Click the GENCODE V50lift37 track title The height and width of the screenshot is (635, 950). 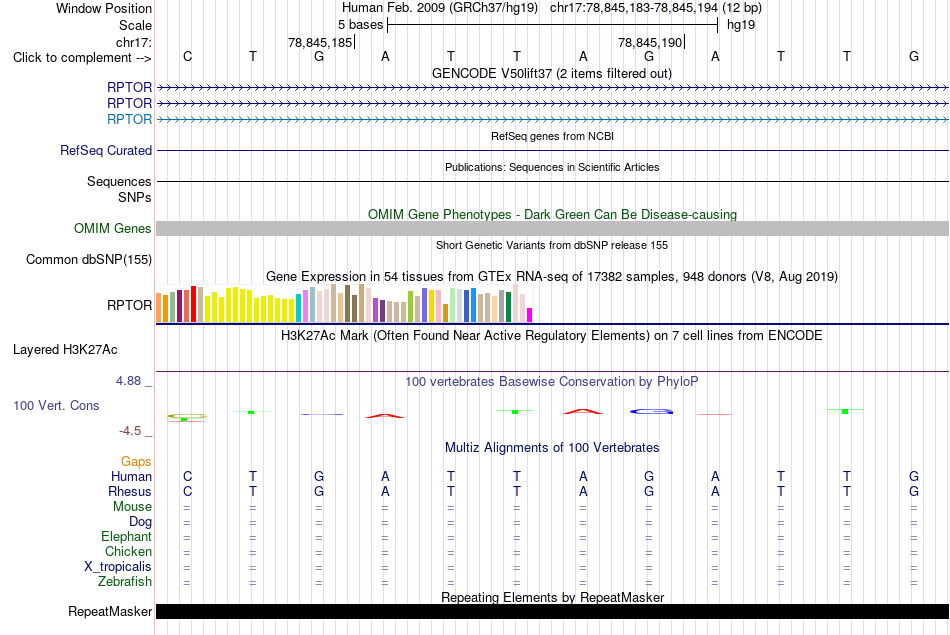(551, 73)
